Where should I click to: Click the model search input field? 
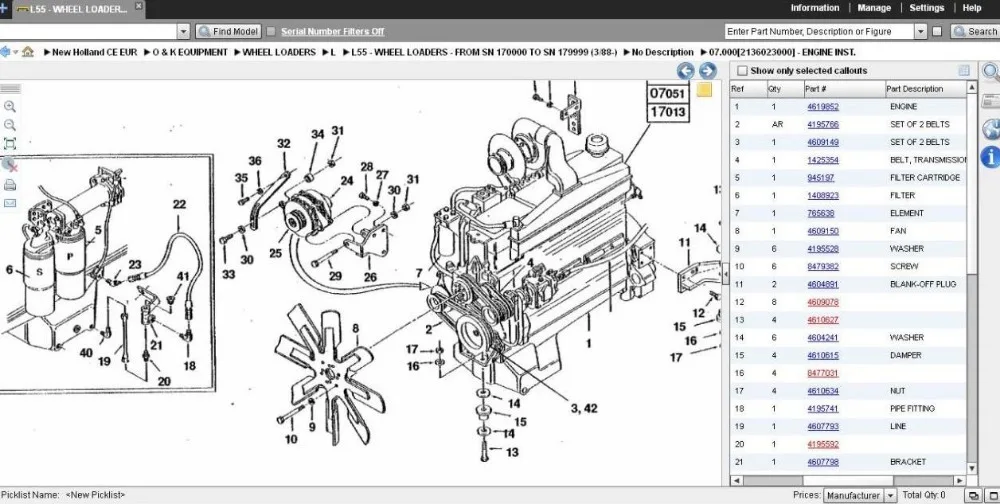coord(89,31)
